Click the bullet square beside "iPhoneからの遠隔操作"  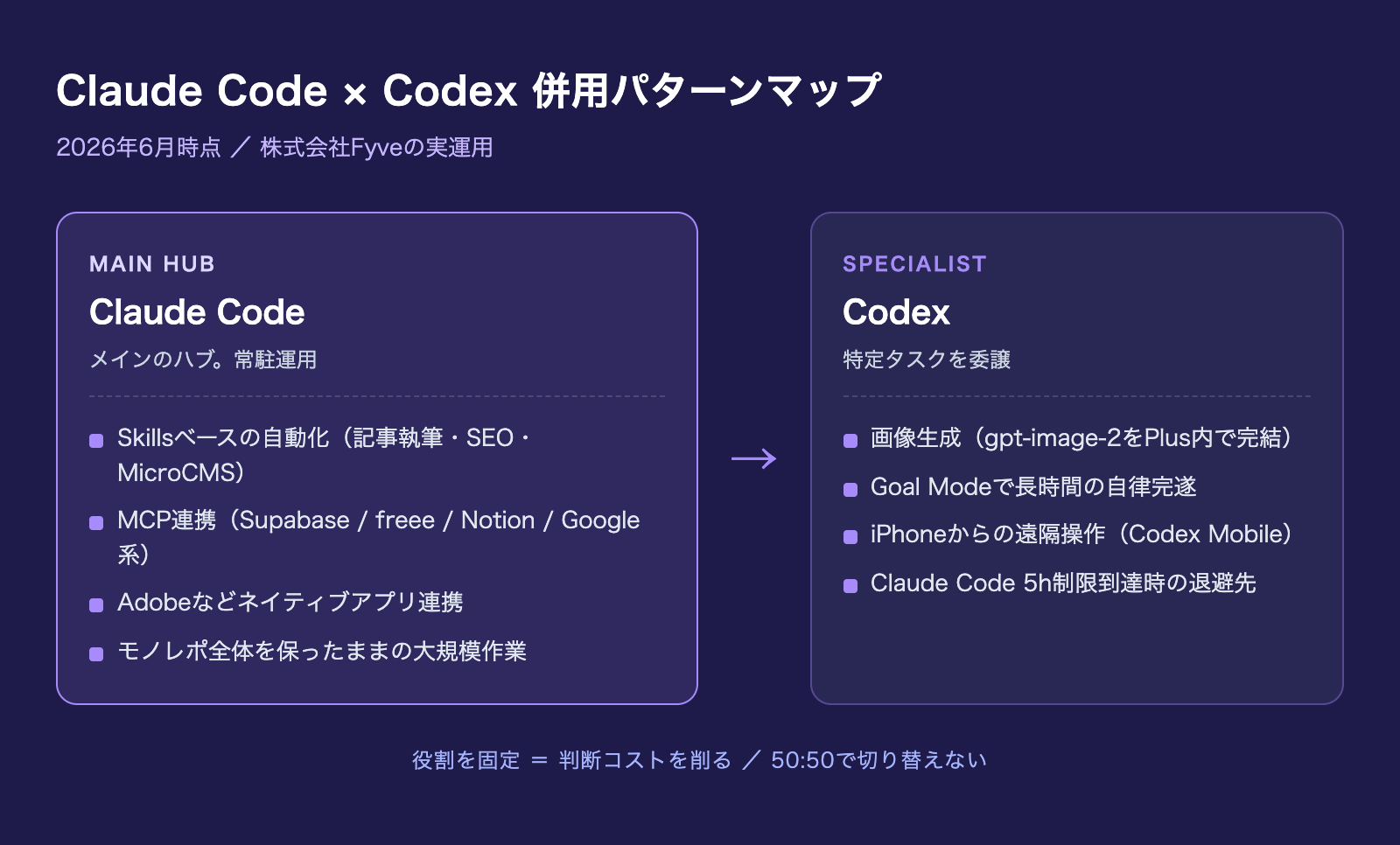850,537
